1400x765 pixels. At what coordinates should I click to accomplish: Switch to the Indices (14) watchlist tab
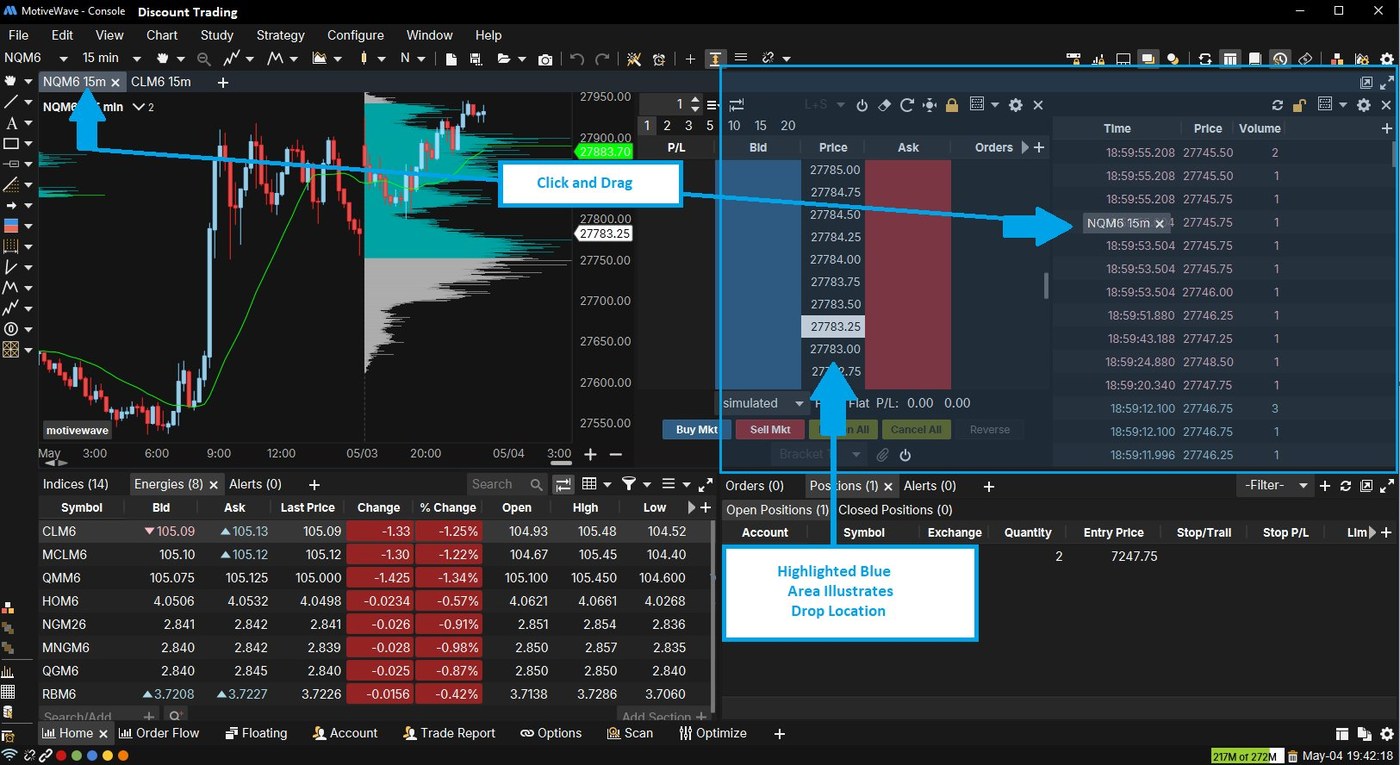click(76, 484)
